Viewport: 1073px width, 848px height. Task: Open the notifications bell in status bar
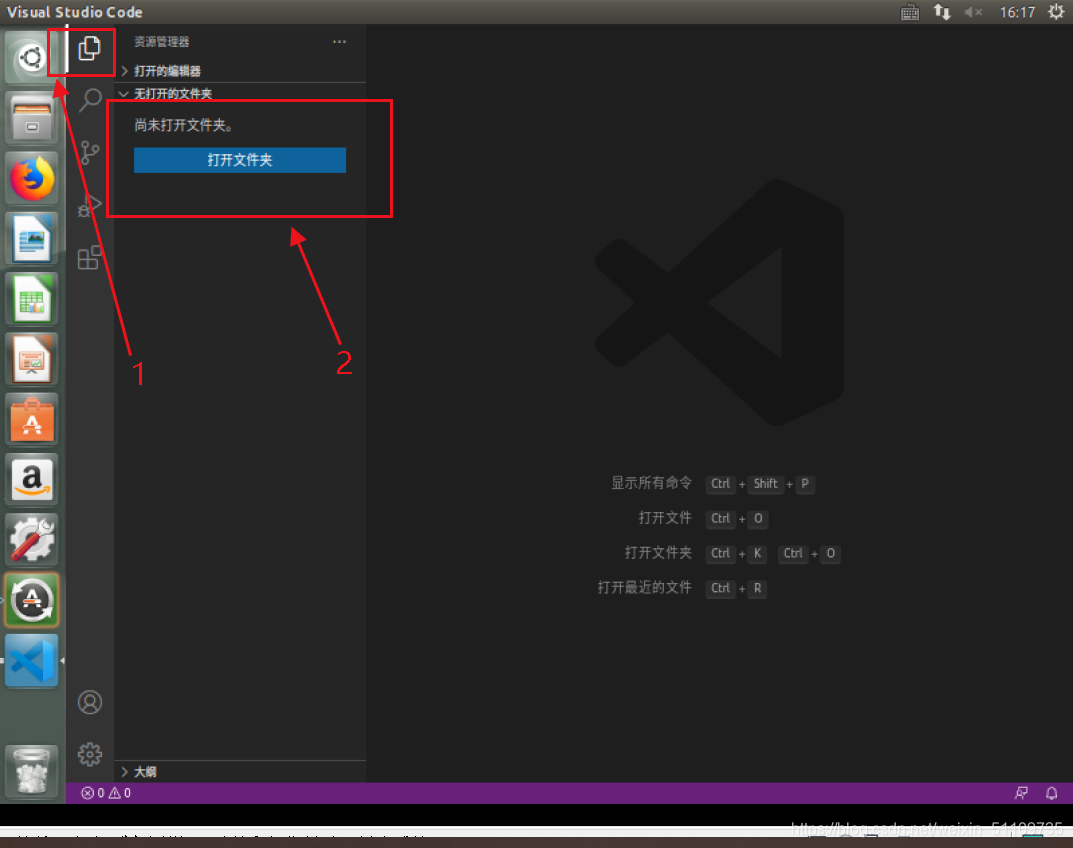[x=1052, y=793]
